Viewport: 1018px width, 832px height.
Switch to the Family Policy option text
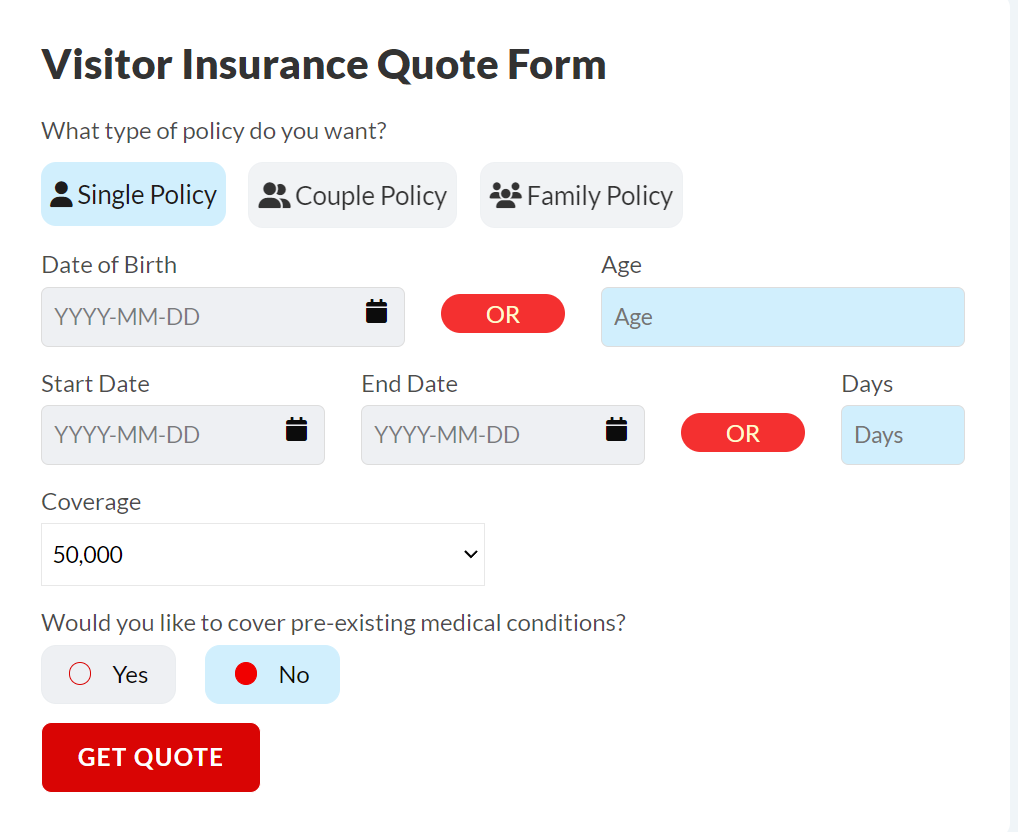600,196
